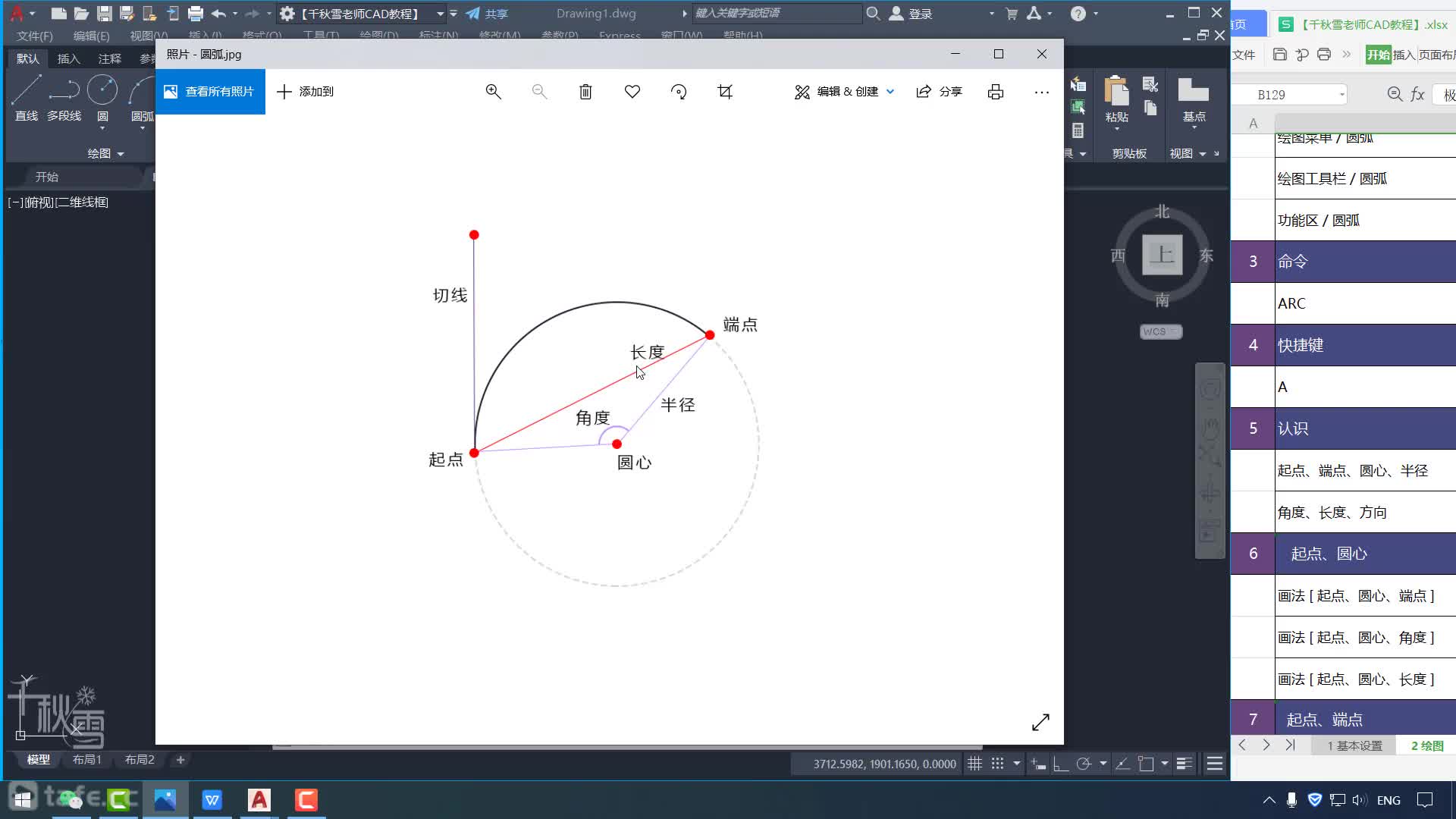Open a file via AutoCAD folder icon
This screenshot has width=1456, height=819.
coord(81,14)
